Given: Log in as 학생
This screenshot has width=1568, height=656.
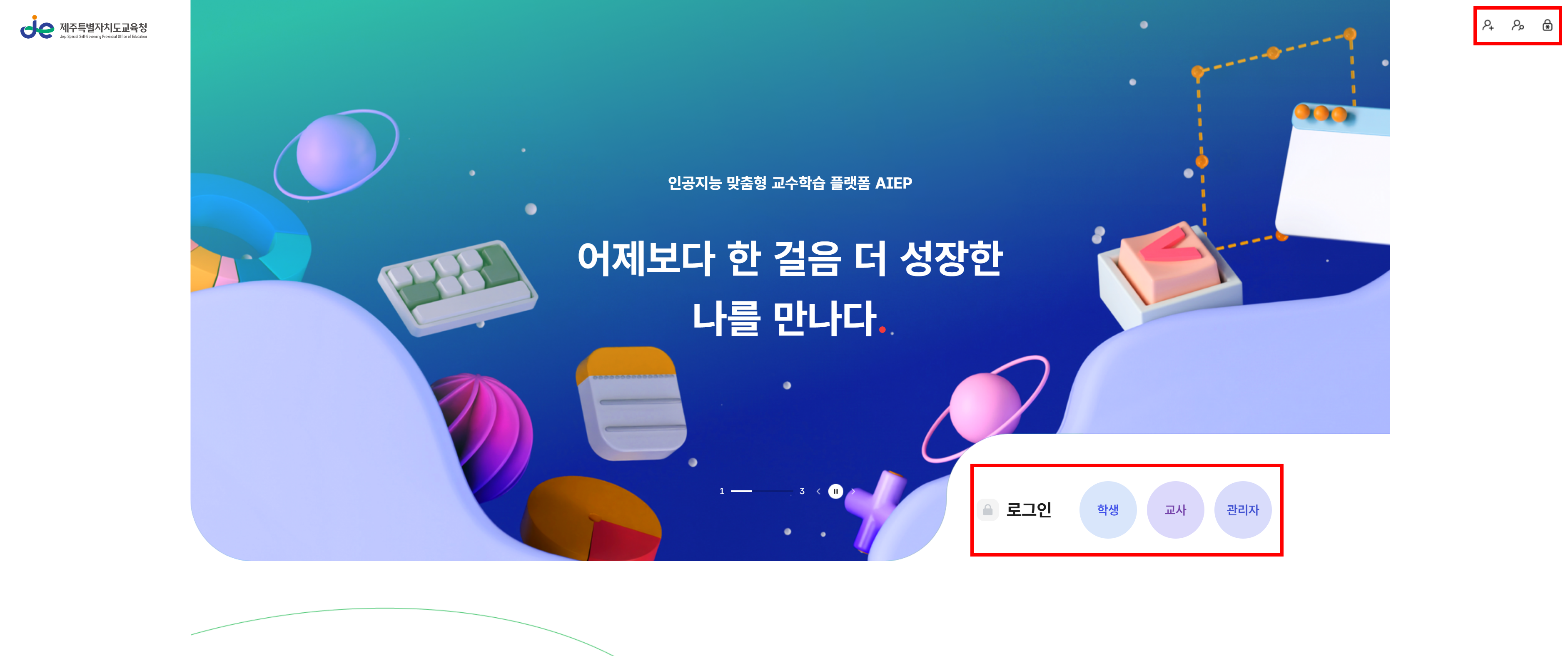Looking at the screenshot, I should [1108, 510].
